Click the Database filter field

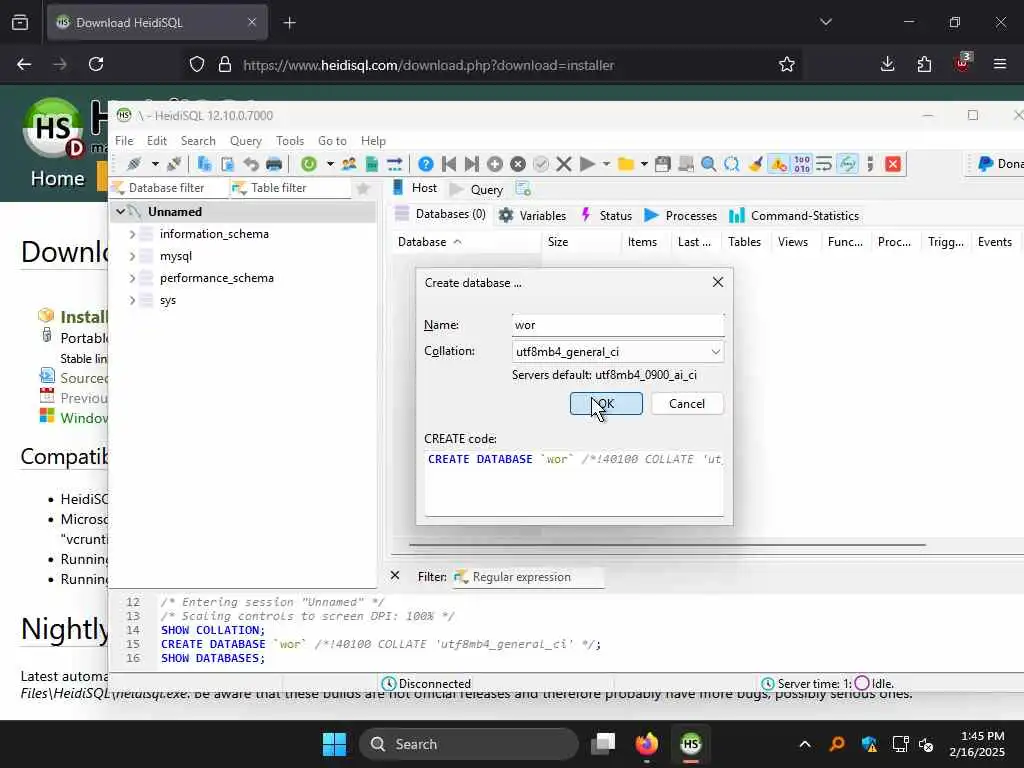tap(168, 188)
